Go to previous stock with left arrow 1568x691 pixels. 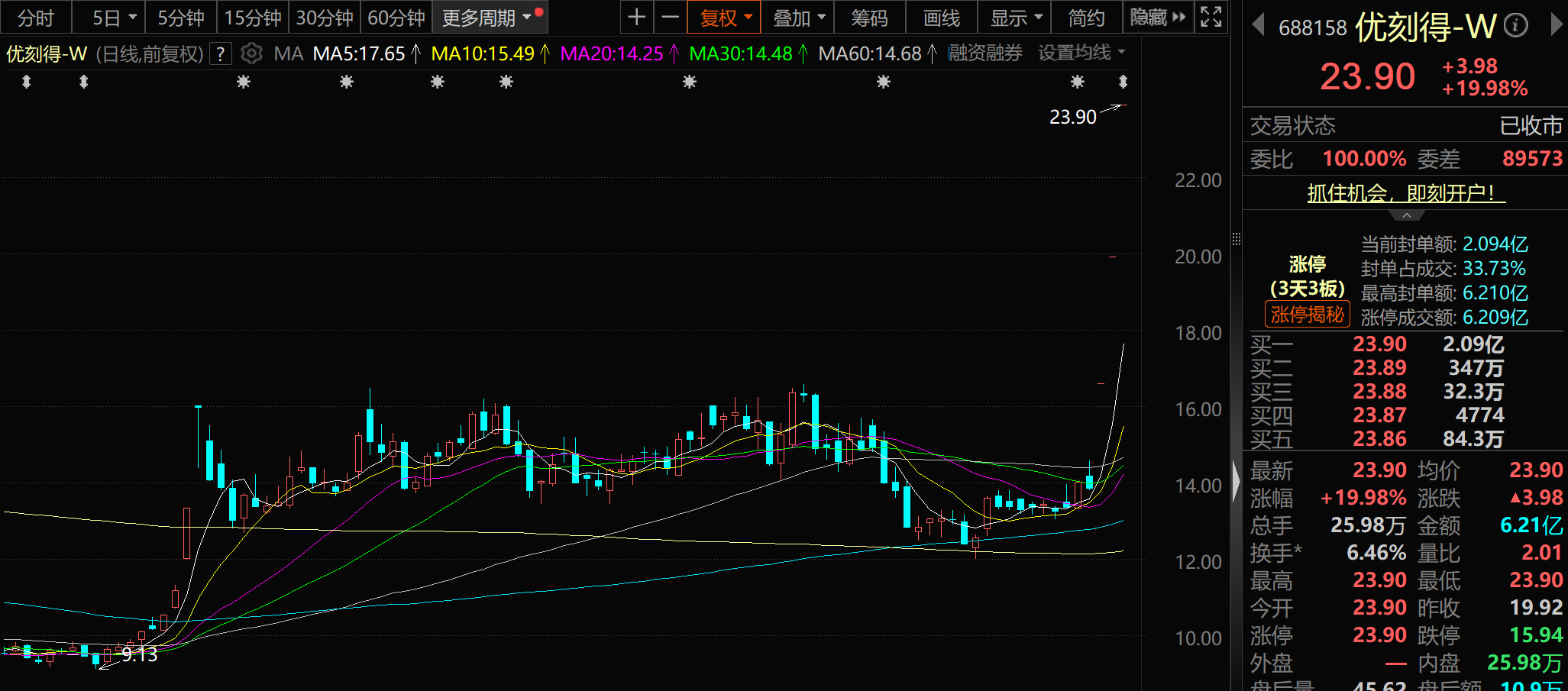click(x=1258, y=26)
